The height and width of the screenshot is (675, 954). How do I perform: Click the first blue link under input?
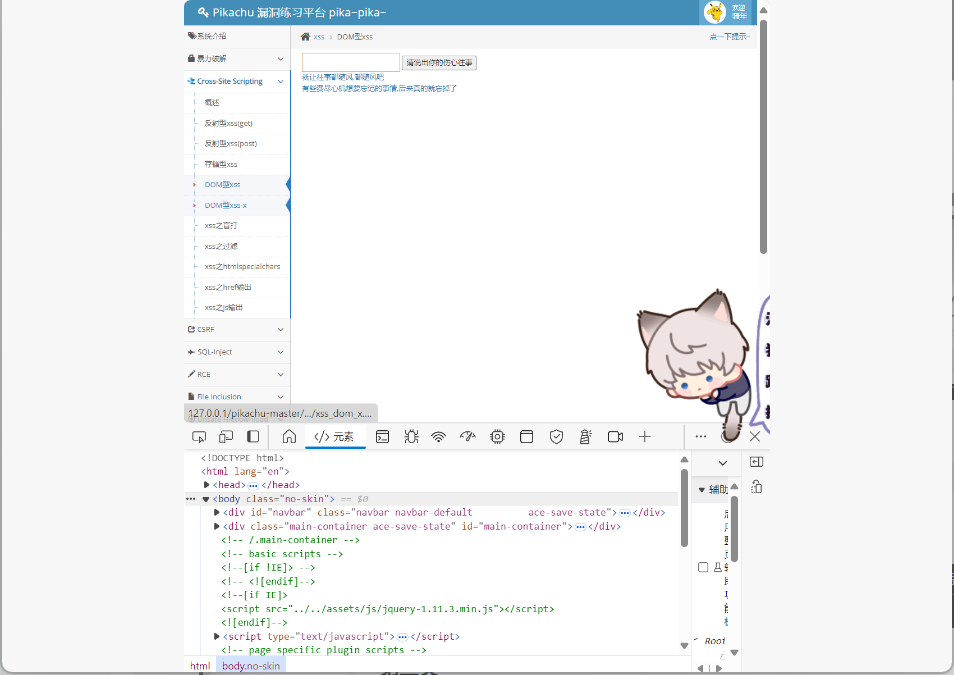pyautogui.click(x=343, y=77)
